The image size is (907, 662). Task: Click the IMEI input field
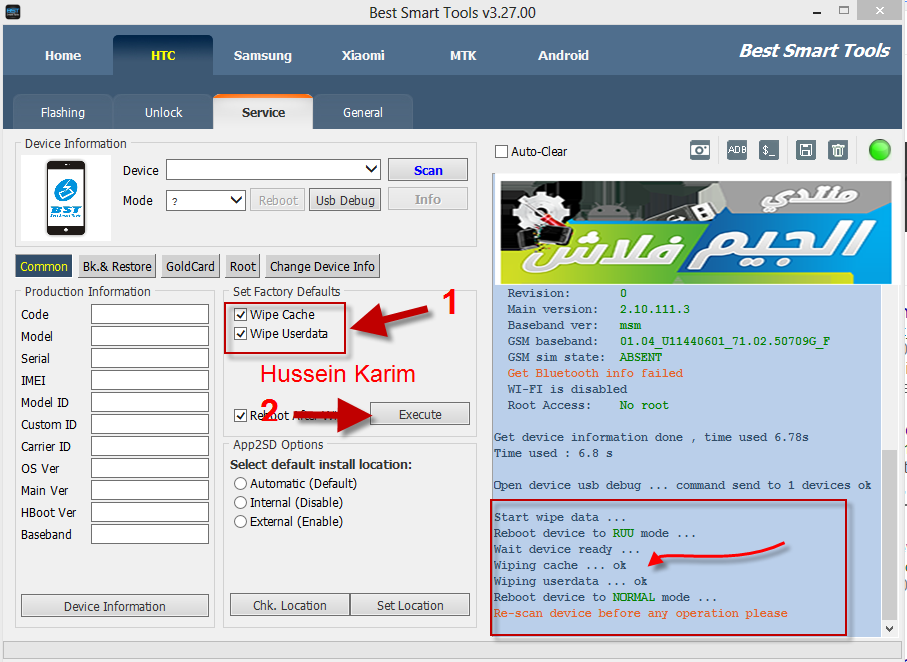pyautogui.click(x=150, y=380)
